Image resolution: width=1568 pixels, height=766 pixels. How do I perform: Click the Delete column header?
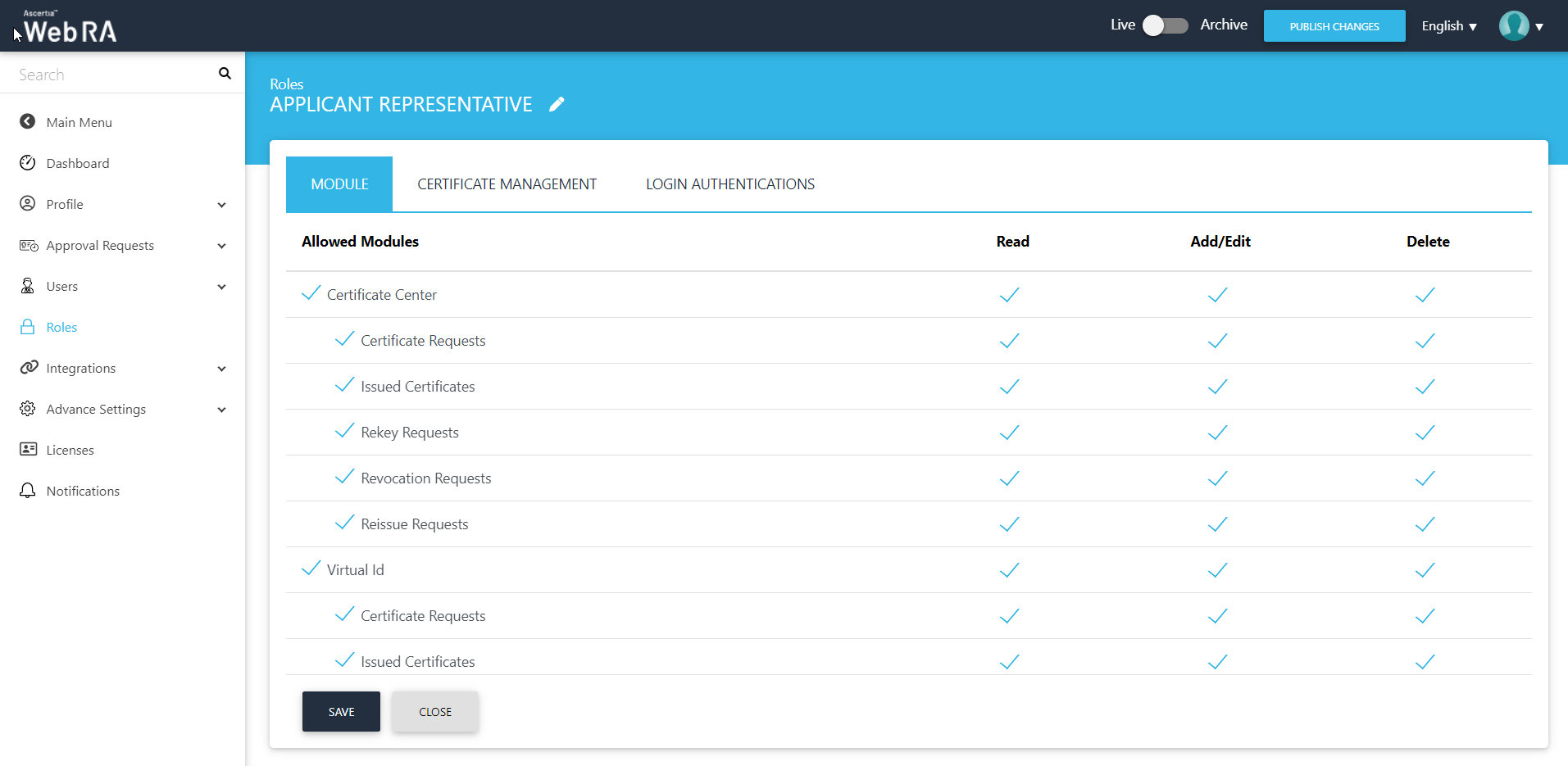(1428, 241)
